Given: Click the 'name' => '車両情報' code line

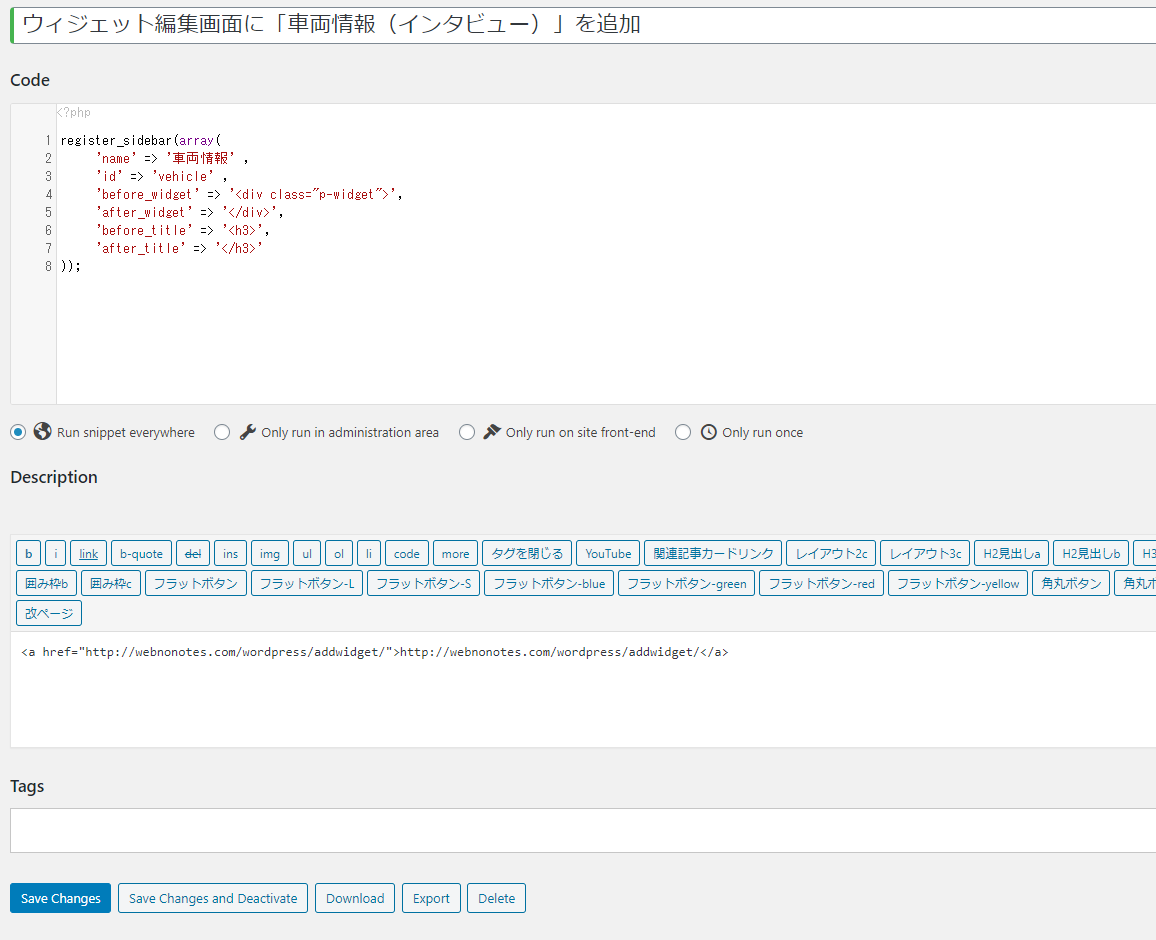Looking at the screenshot, I should (172, 158).
